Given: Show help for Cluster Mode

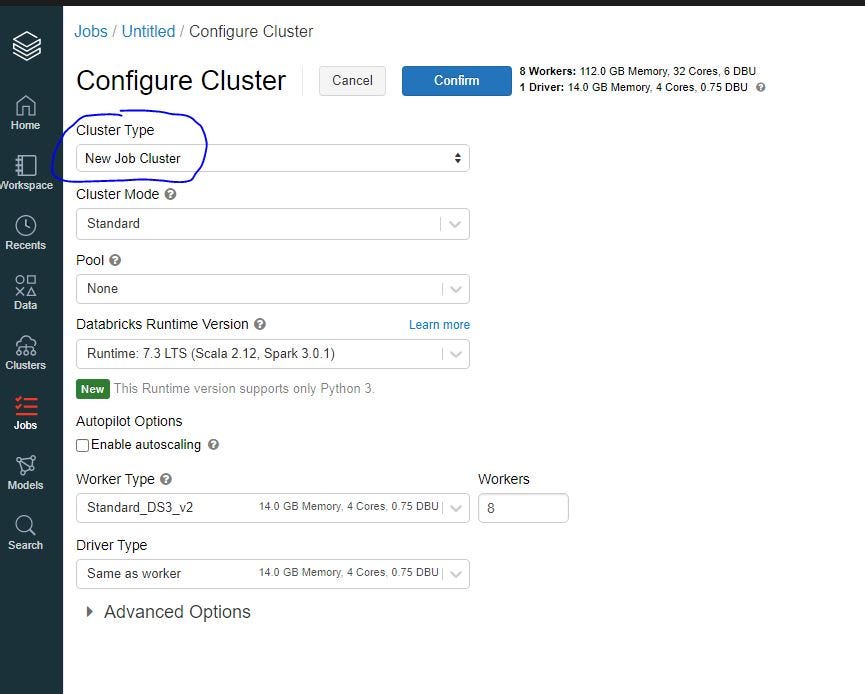Looking at the screenshot, I should (x=170, y=194).
